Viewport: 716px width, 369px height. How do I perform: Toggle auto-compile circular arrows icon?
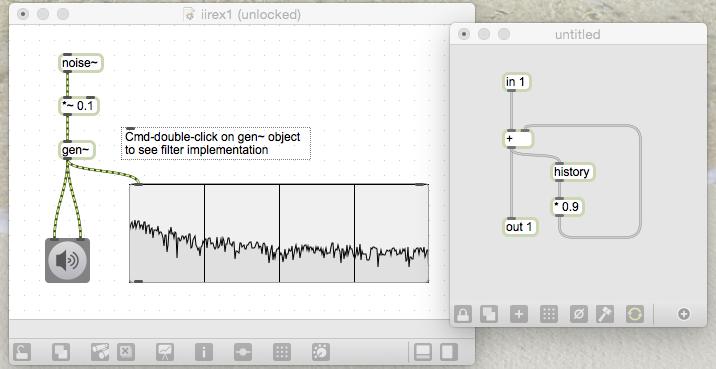635,314
